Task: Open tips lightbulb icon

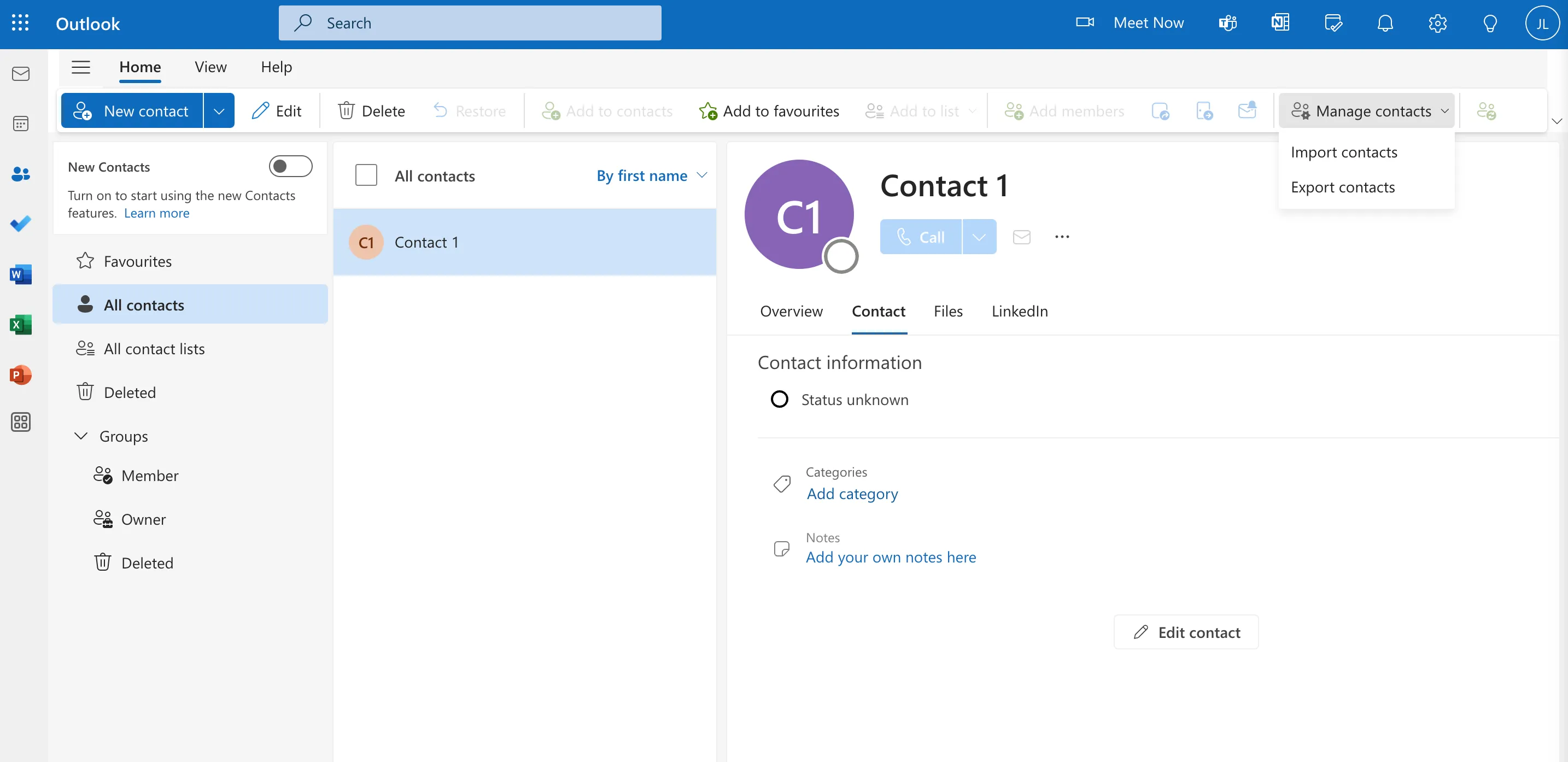Action: point(1489,23)
